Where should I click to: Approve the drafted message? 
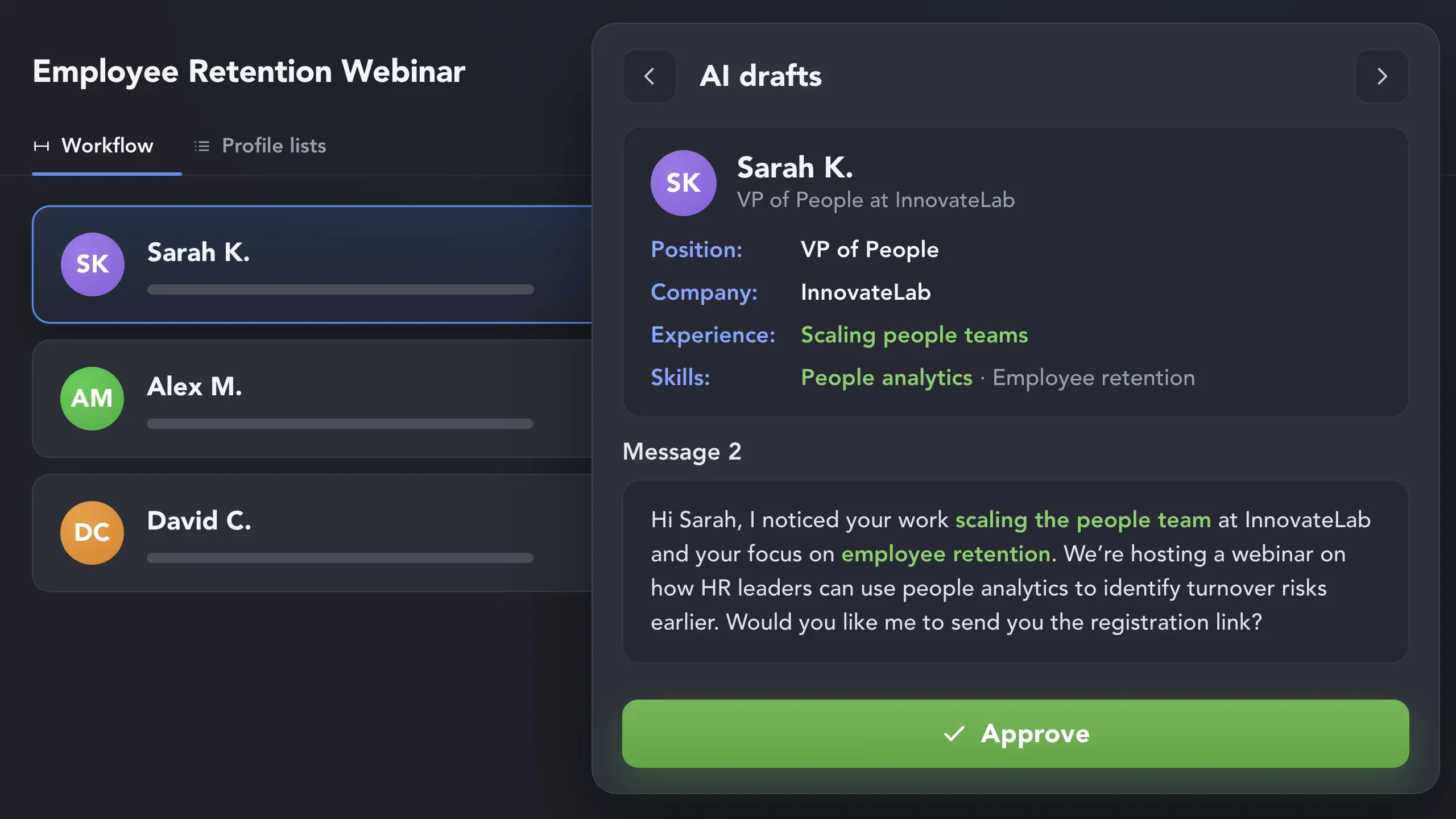(1015, 734)
